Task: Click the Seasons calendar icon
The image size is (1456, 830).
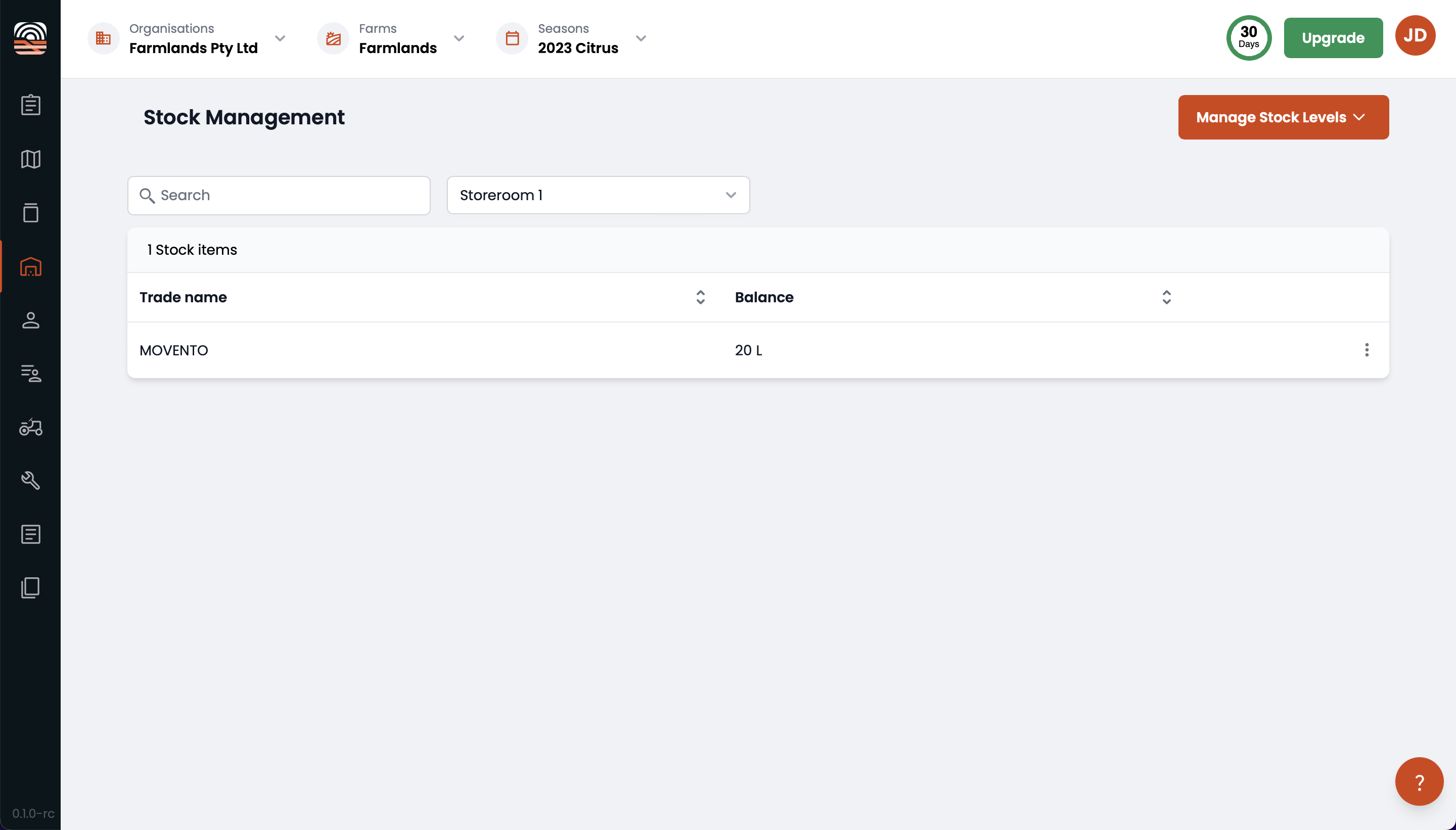Action: click(512, 38)
